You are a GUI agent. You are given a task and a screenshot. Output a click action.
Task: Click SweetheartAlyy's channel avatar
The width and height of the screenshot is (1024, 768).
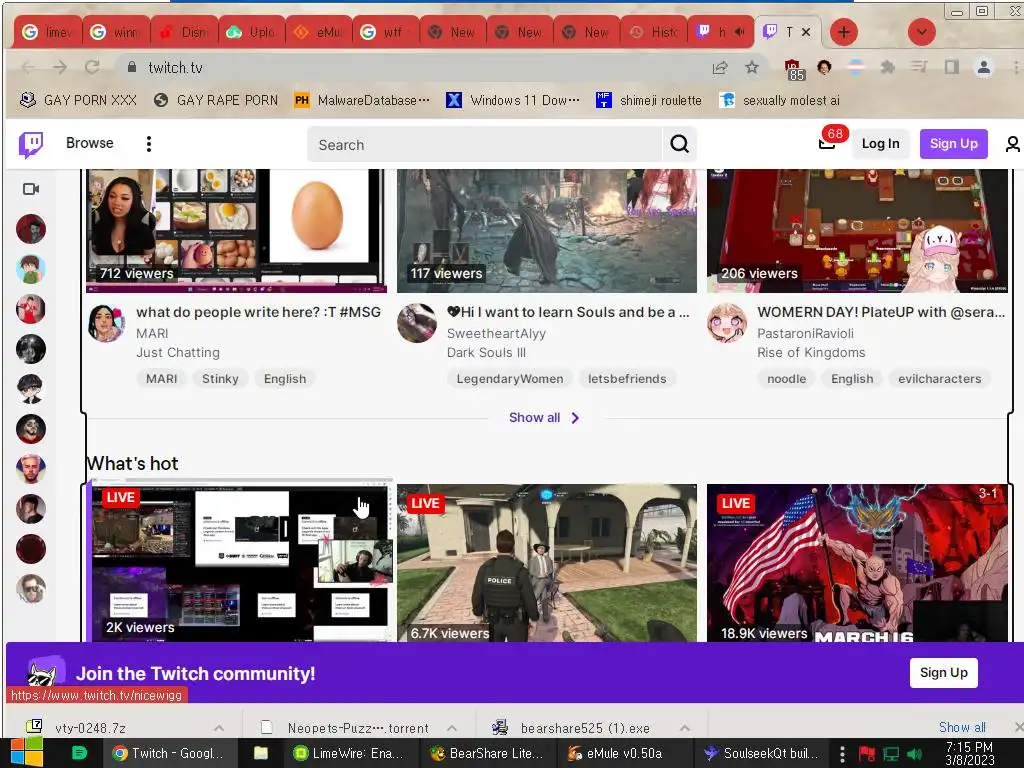(x=417, y=323)
